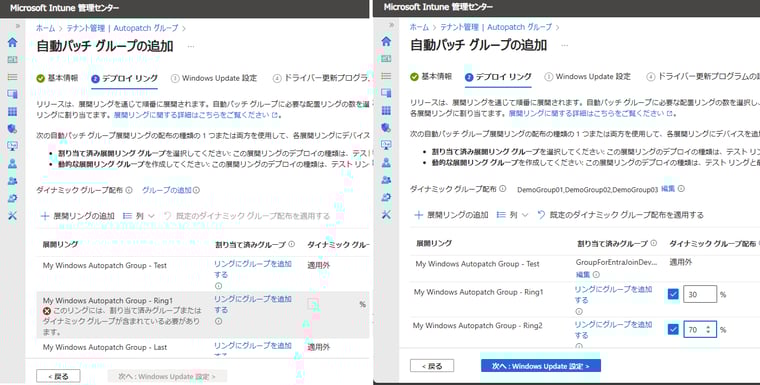Click Ring1 percentage field showing 30

coord(700,294)
